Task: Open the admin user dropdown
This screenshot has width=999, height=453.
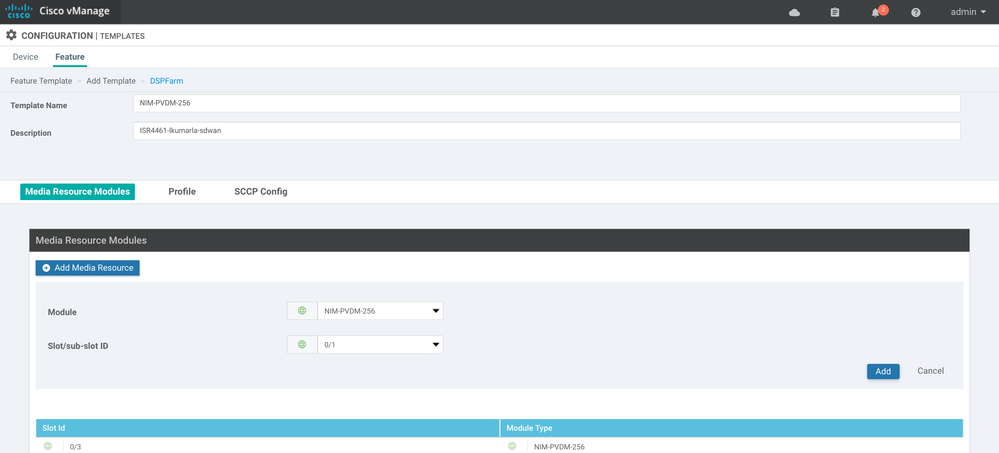Action: pos(968,11)
